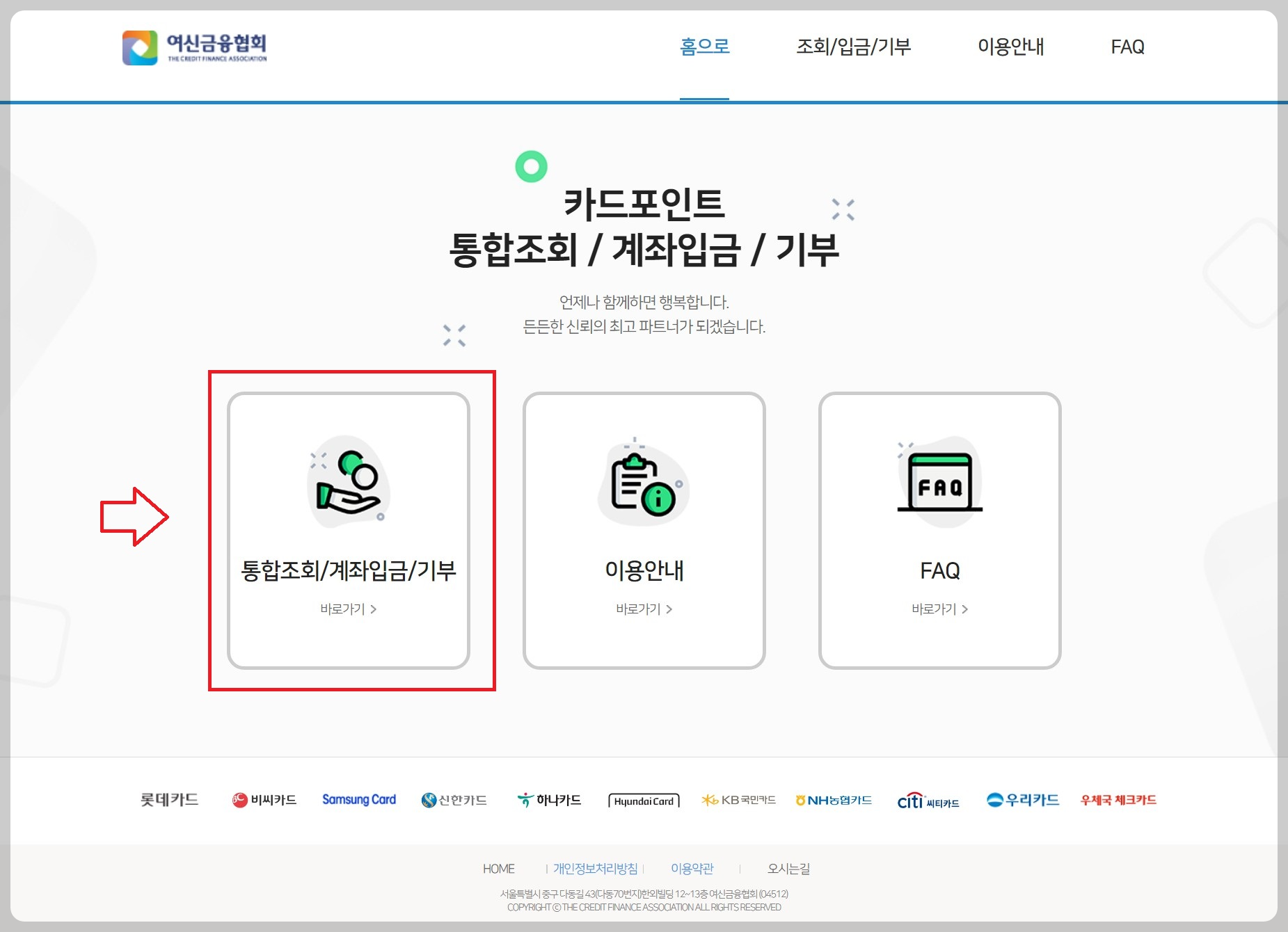Click the HOME footer text
This screenshot has width=1288, height=932.
point(498,869)
